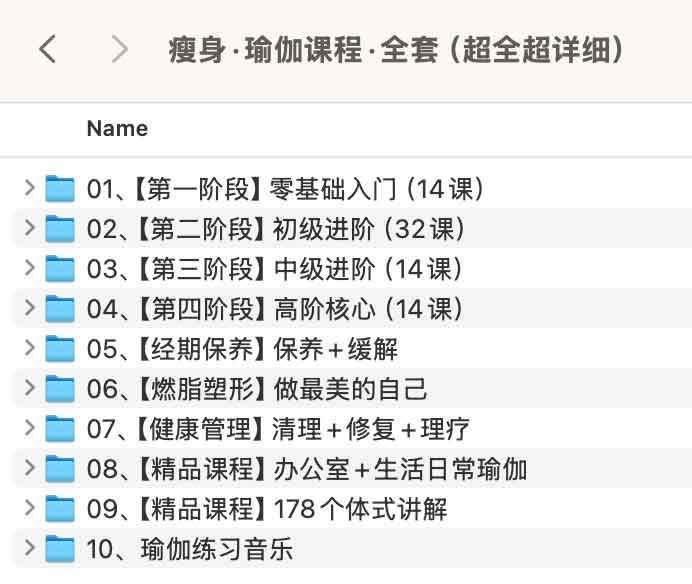692x584 pixels.
Task: Select the 02、【第二阶段】初级进阶 (32课) row
Action: click(276, 229)
